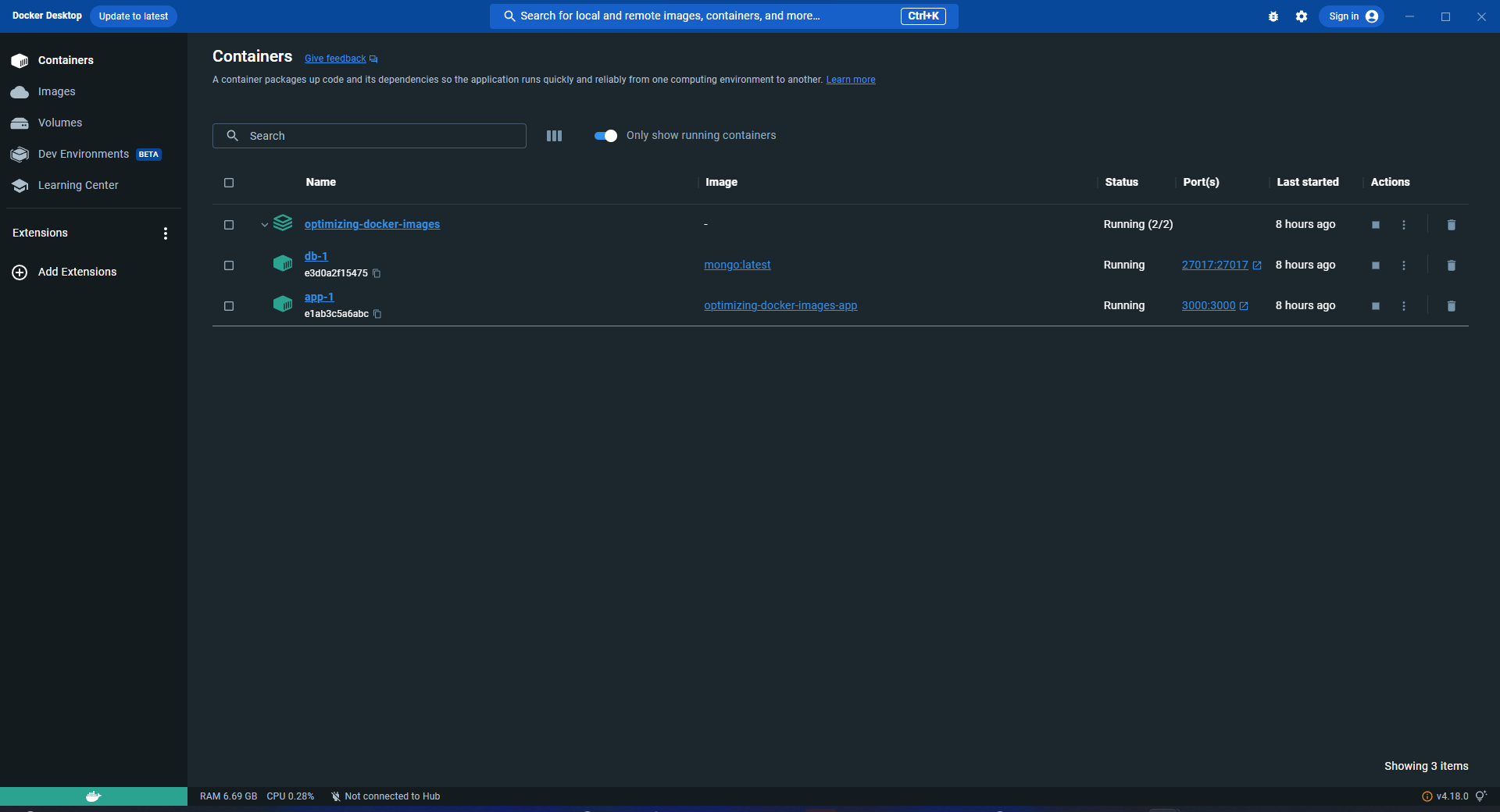This screenshot has height=812, width=1500.
Task: Collapse the optimizing-docker-images group chevron
Action: 264,225
